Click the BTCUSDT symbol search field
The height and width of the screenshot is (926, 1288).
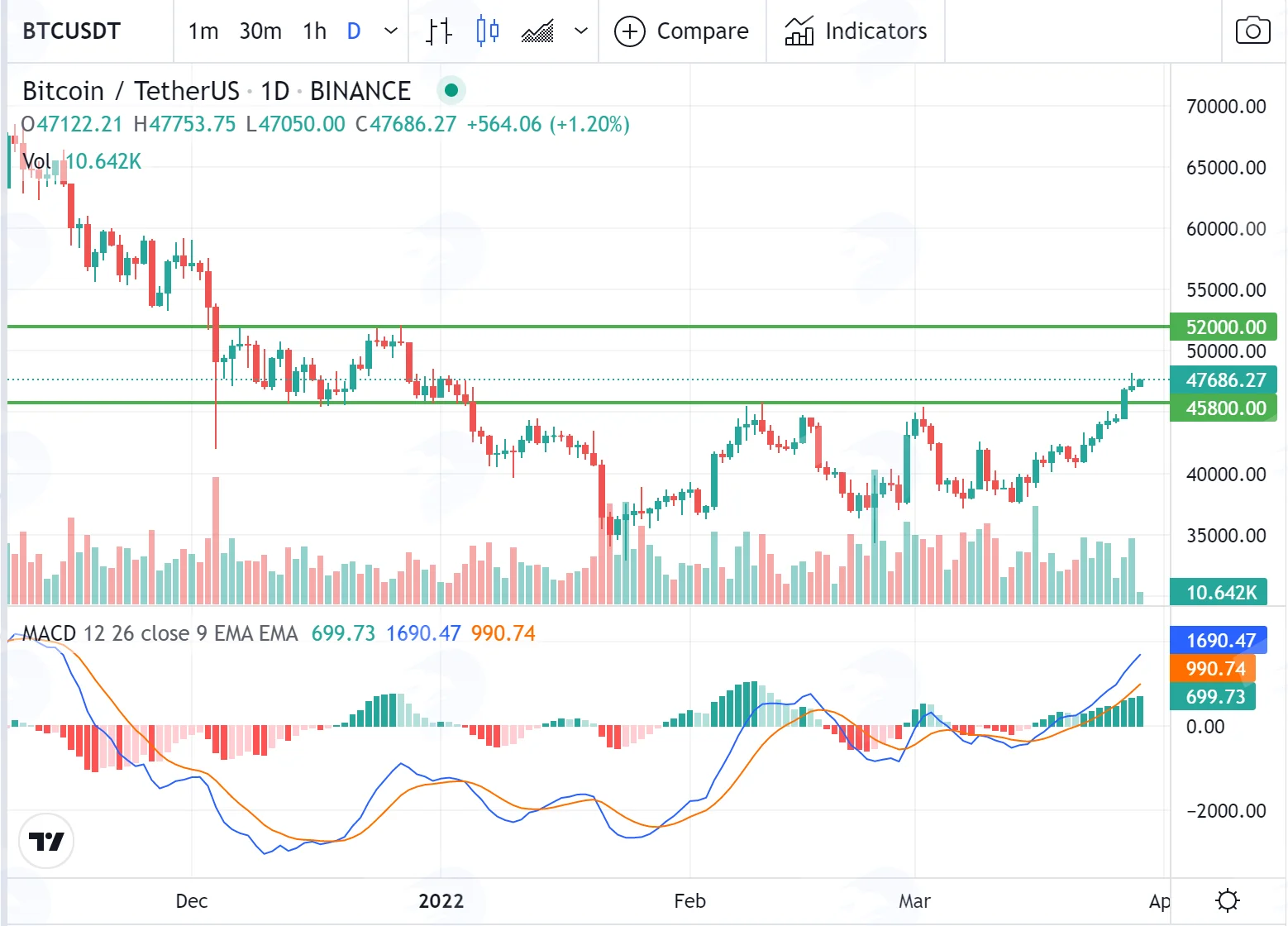click(x=72, y=31)
